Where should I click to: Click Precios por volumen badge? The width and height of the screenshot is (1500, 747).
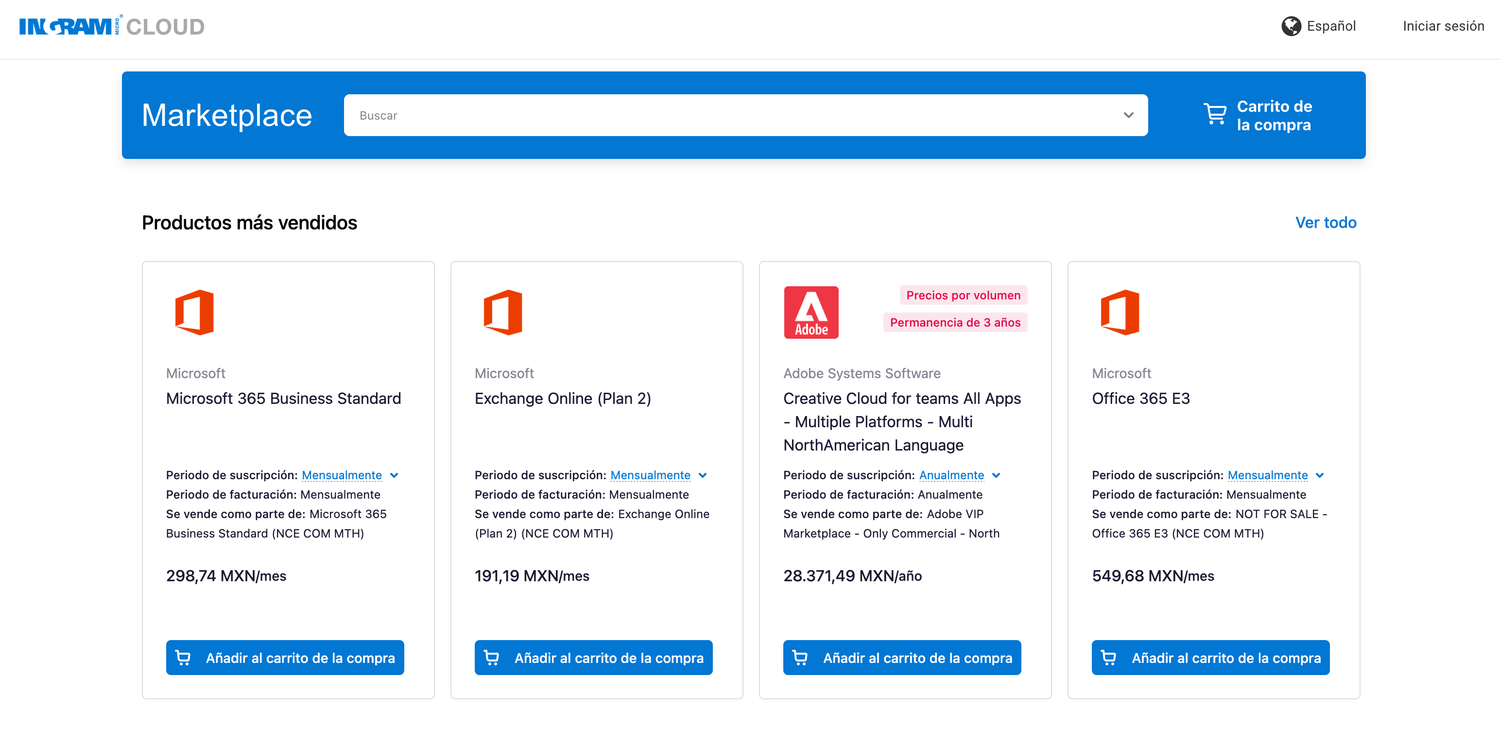point(963,295)
